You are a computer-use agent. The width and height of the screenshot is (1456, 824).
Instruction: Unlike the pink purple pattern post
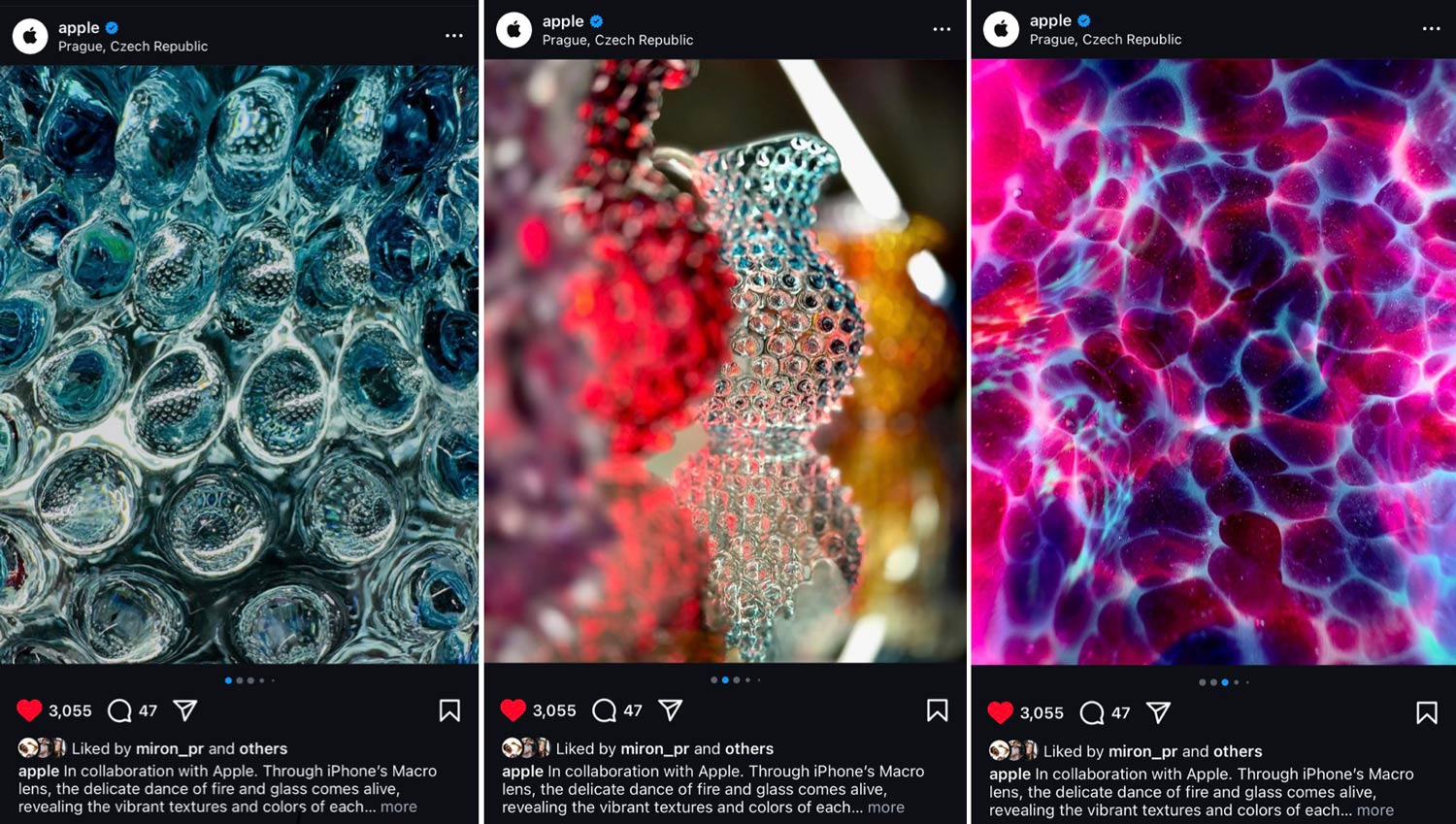click(1000, 712)
